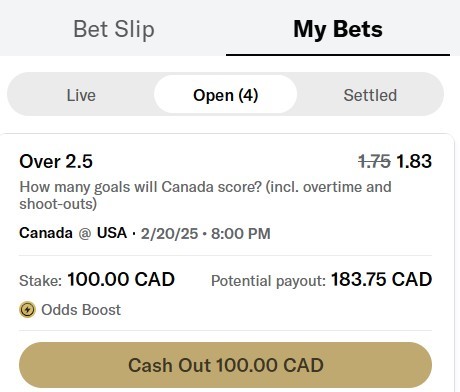
Task: Open the Odds Boost label
Action: click(x=81, y=310)
